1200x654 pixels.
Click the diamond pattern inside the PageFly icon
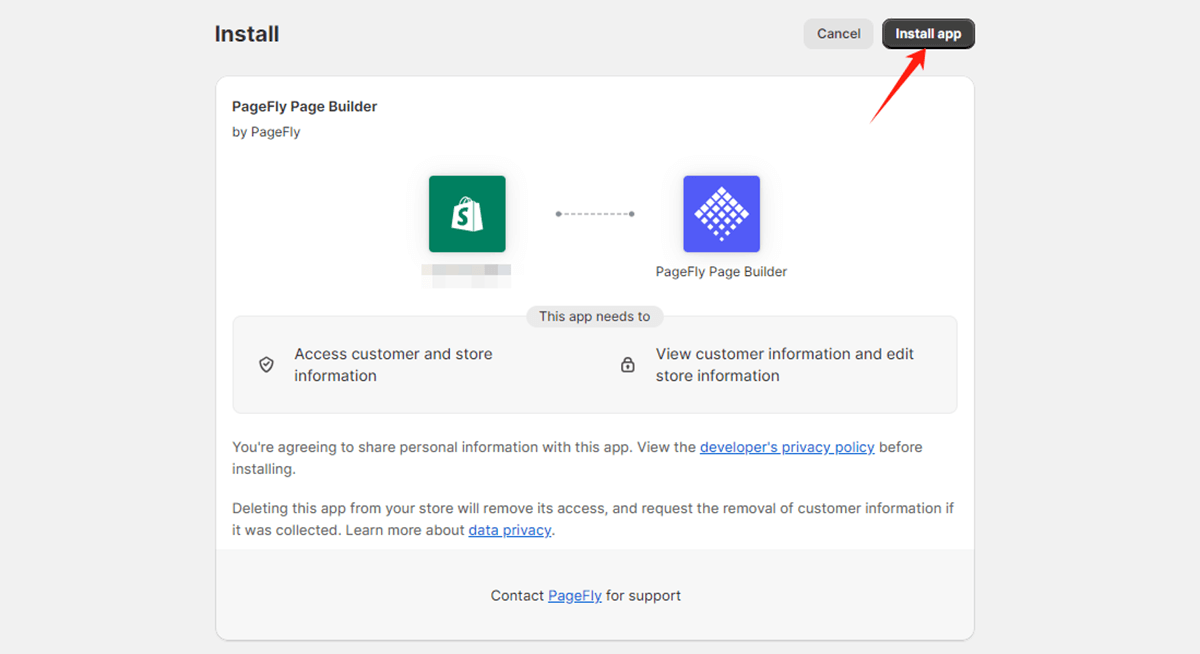(721, 213)
